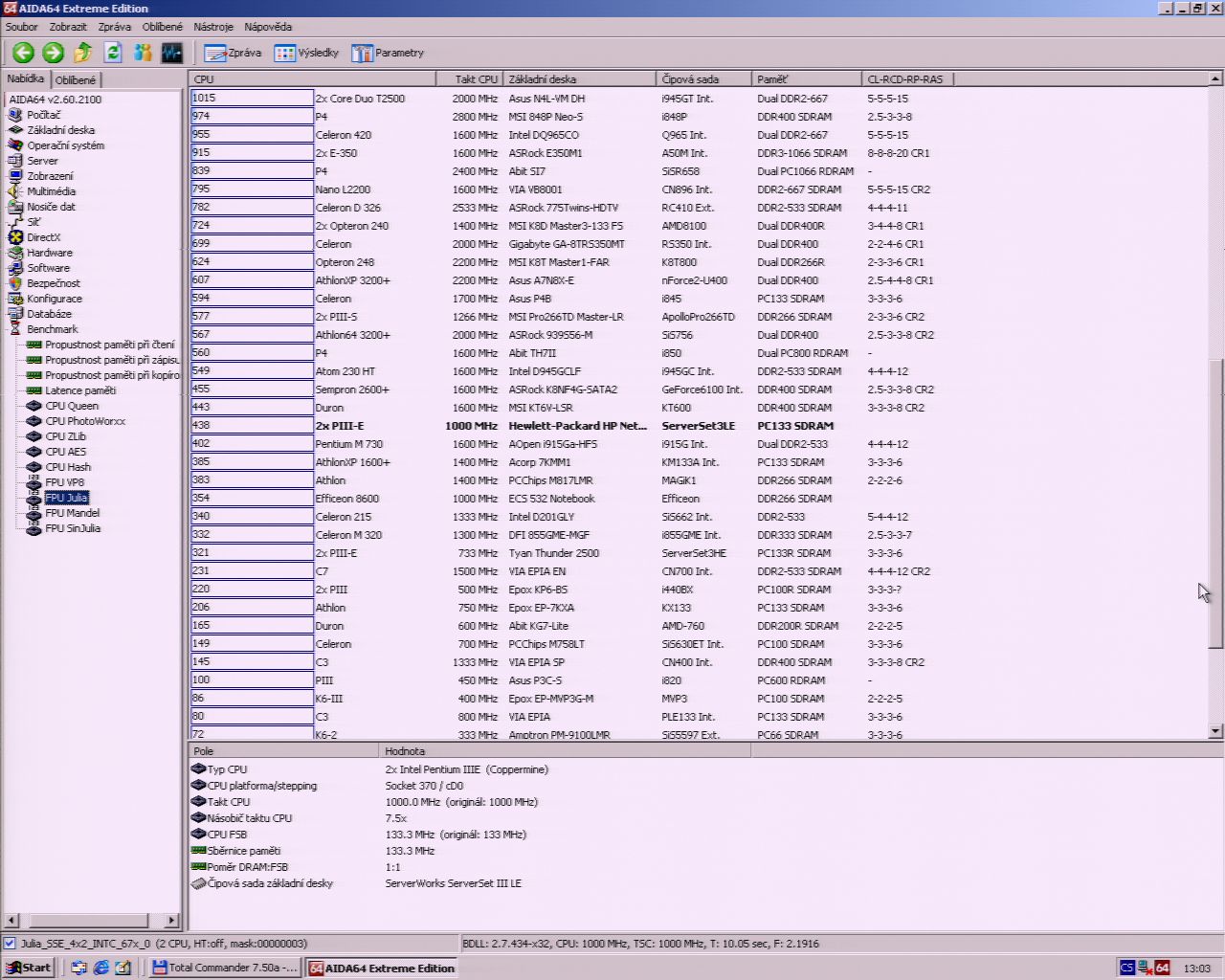Go up one level with folder arrow icon

82,53
